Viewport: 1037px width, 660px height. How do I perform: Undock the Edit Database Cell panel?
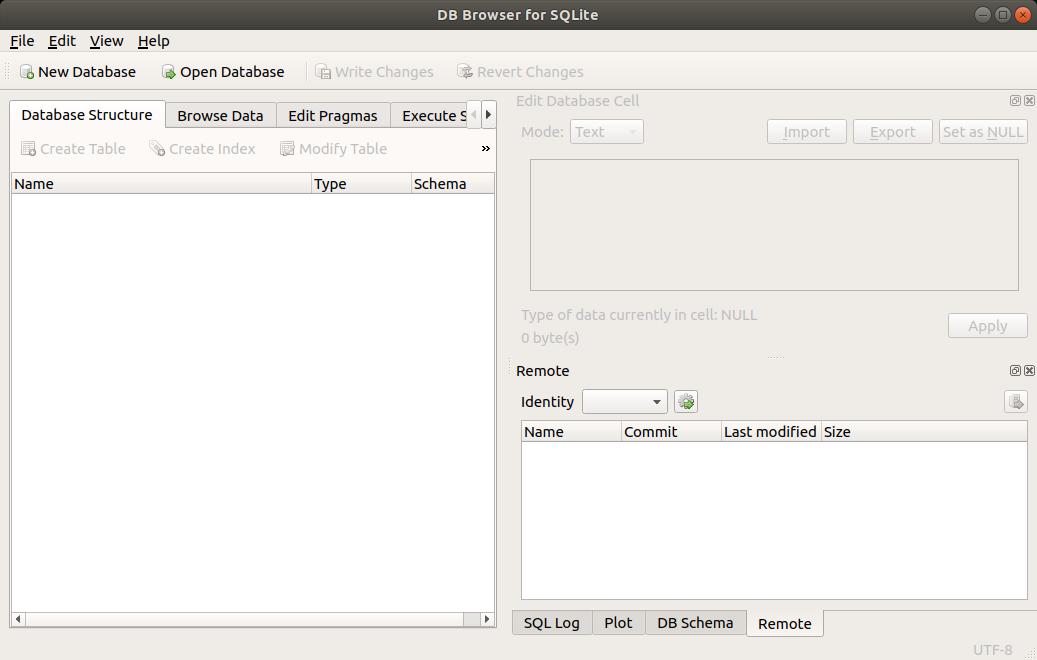coord(1015,100)
